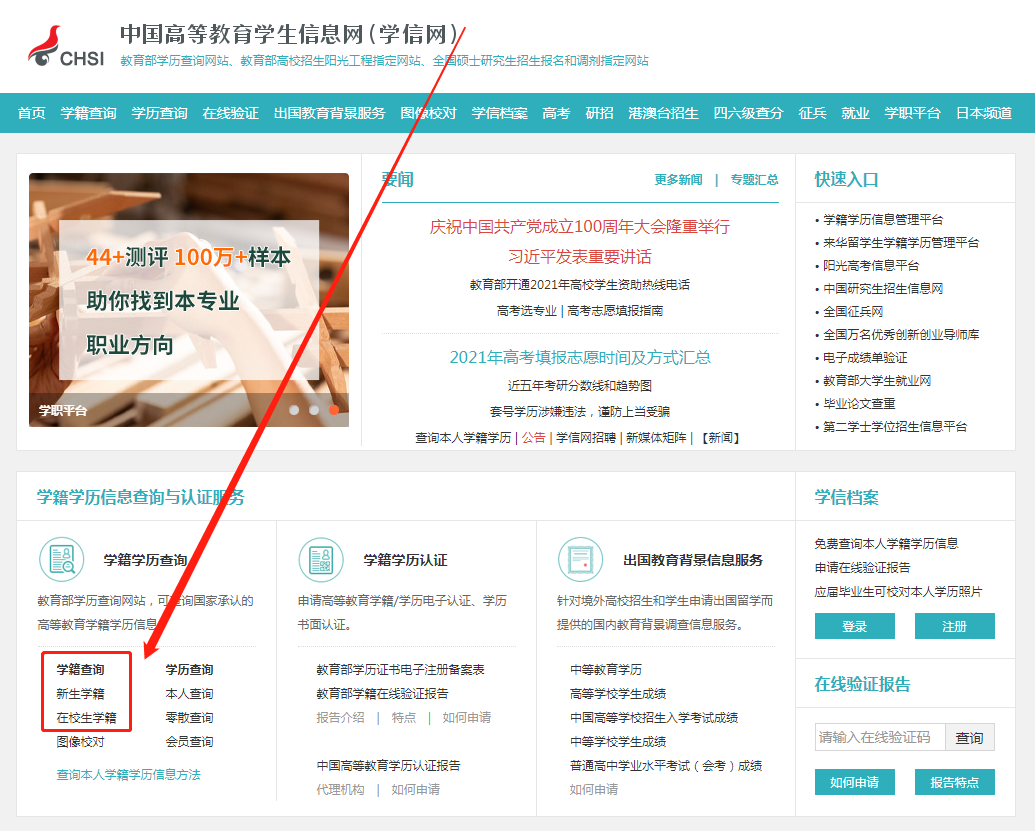This screenshot has height=831, width=1035.
Task: Open 学信网招聘 link
Action: click(585, 438)
